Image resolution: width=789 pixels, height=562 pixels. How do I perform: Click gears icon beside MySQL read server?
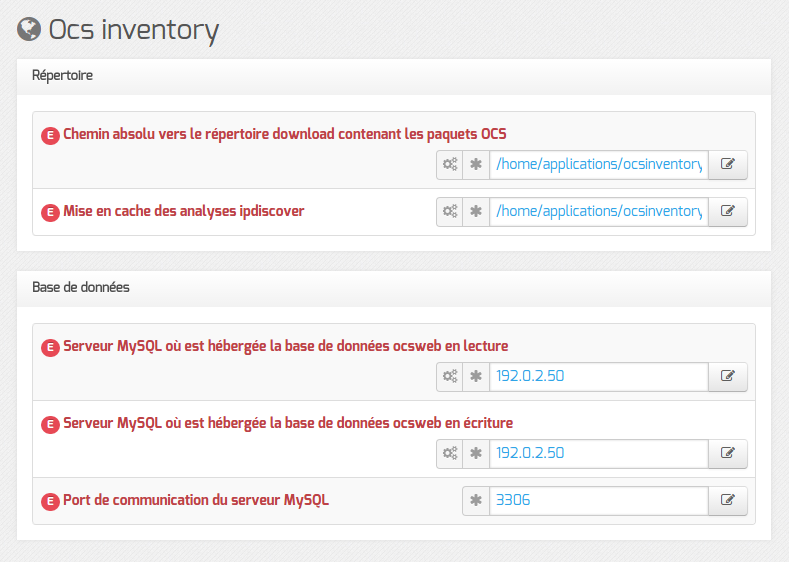[x=450, y=376]
